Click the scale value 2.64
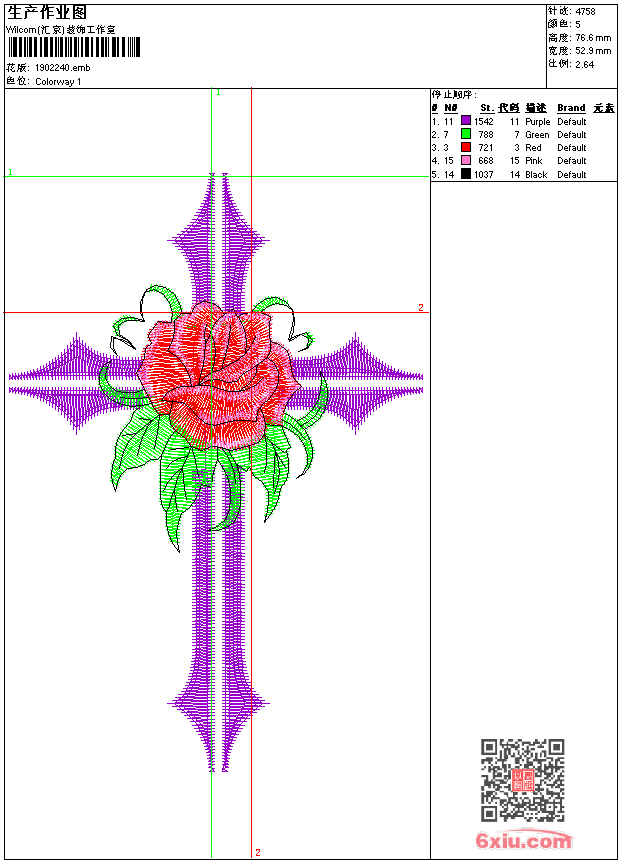 (x=585, y=65)
